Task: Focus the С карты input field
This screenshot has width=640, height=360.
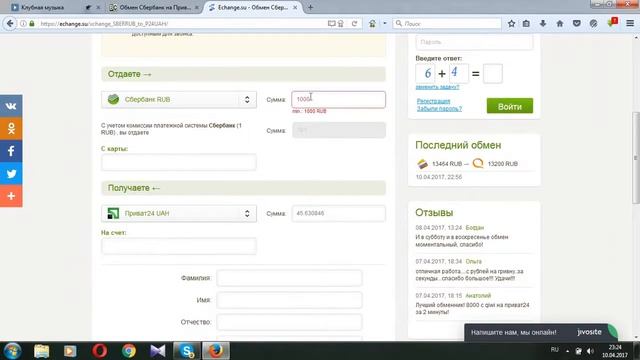Action: (x=179, y=162)
